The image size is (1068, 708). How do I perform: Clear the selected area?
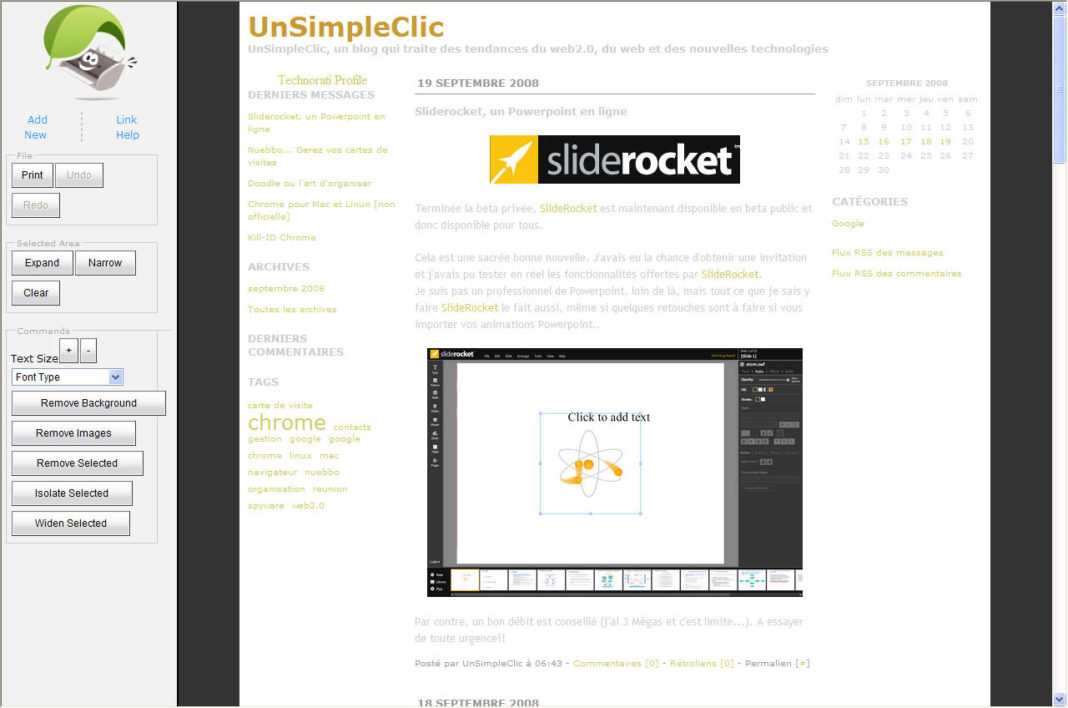coord(36,293)
